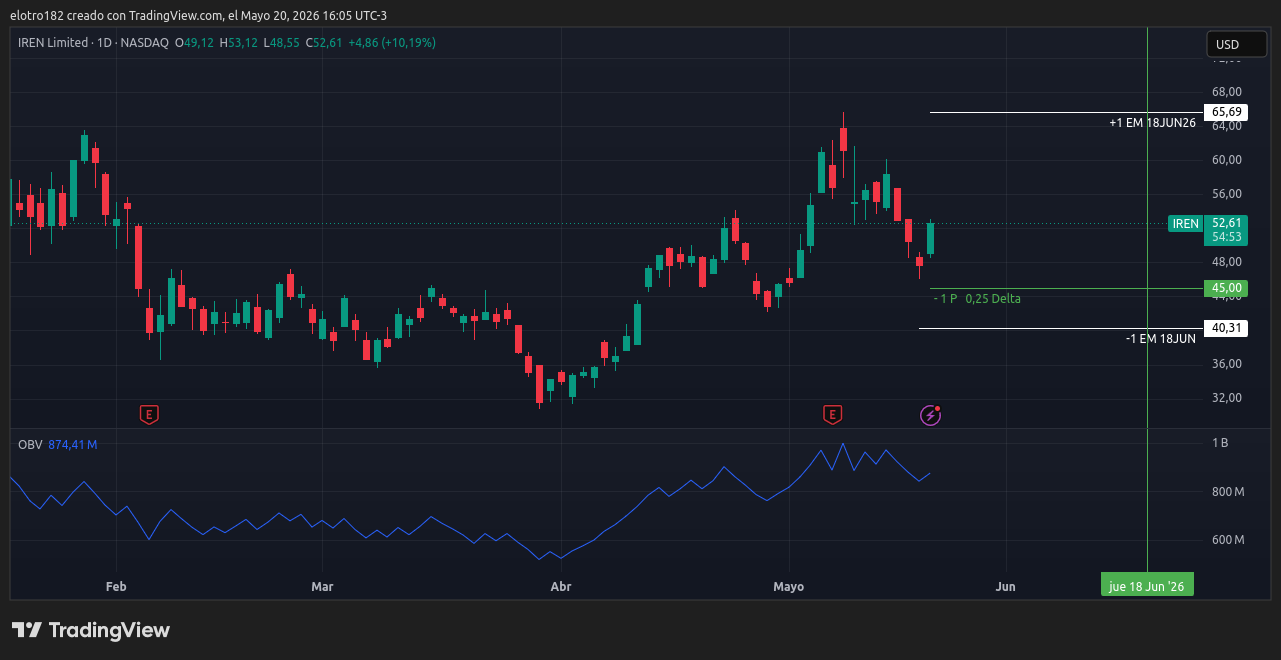Click the IREN current price tag
The height and width of the screenshot is (660, 1281).
1185,224
